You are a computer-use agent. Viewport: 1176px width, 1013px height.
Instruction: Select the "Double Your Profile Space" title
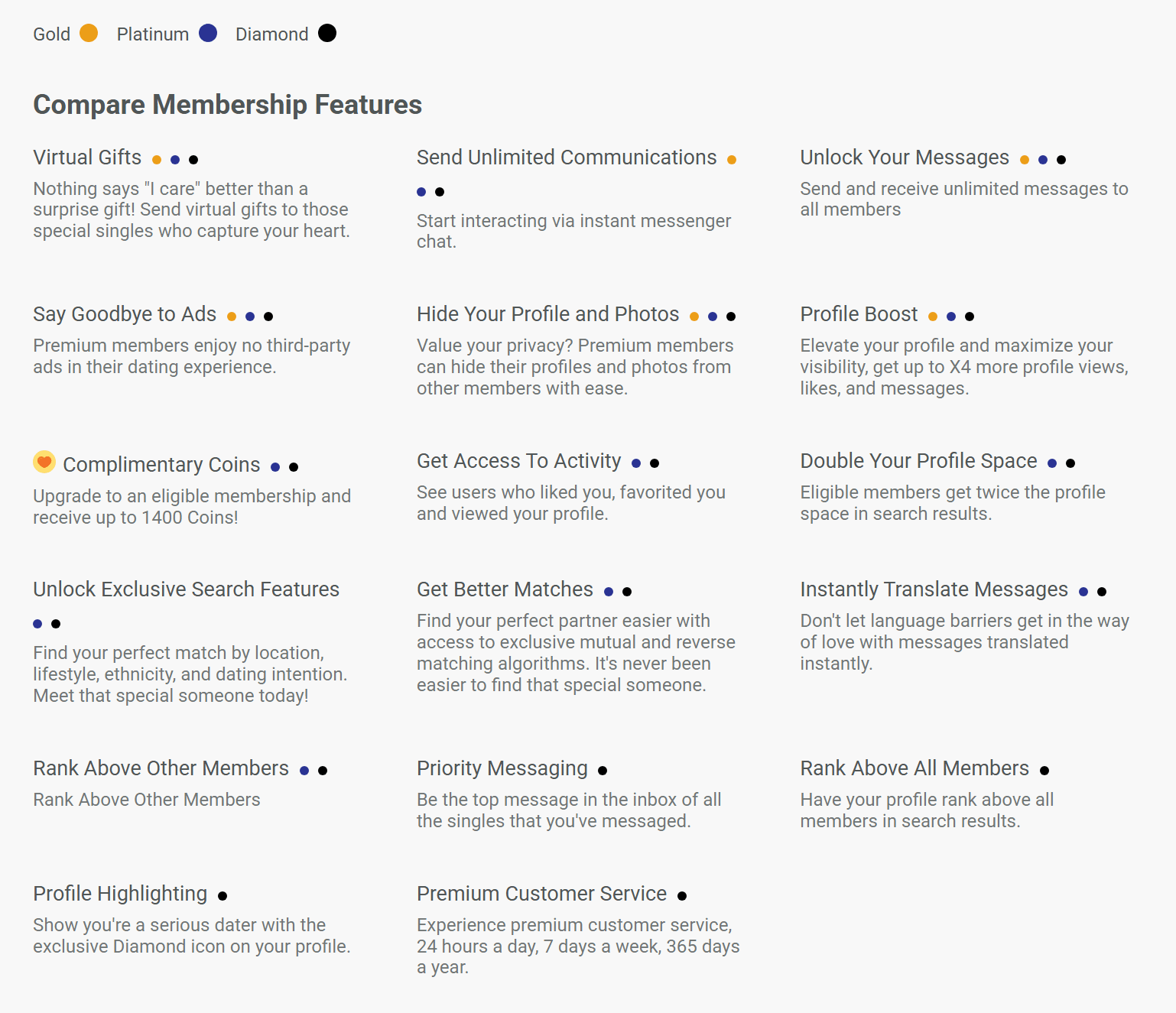click(918, 461)
